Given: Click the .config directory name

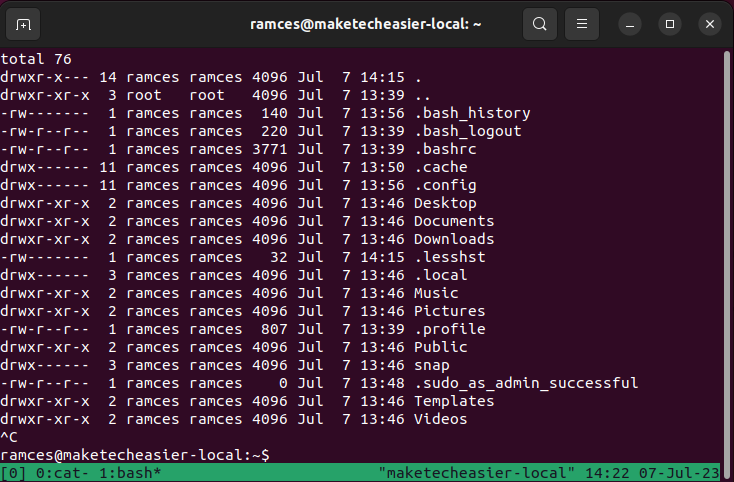Looking at the screenshot, I should click(x=446, y=185).
